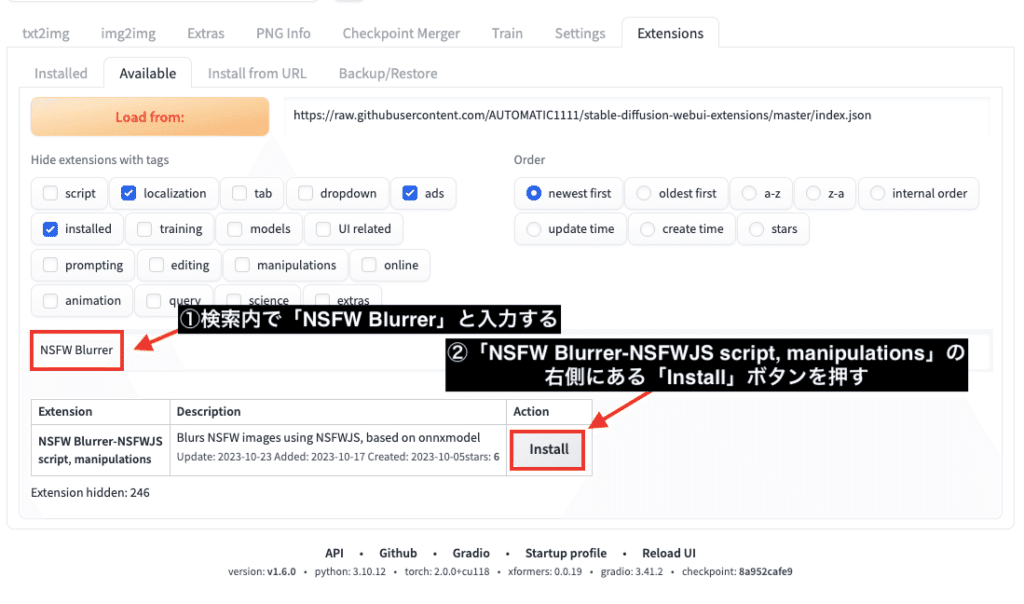
Task: Switch to the Install from URL tab
Action: tap(256, 72)
